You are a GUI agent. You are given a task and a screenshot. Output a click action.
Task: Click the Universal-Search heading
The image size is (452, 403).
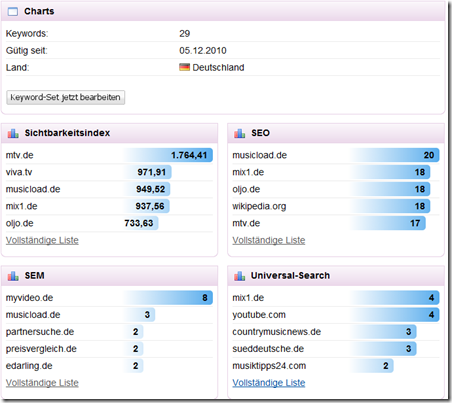(290, 276)
